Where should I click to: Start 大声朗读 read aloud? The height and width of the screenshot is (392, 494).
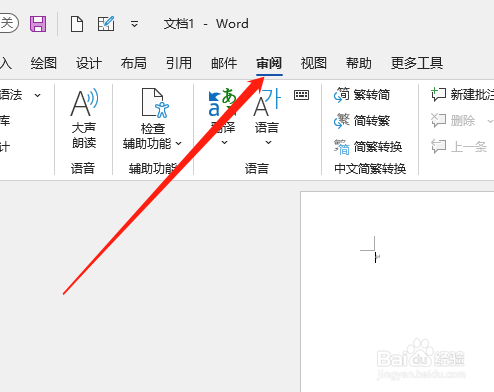84,118
